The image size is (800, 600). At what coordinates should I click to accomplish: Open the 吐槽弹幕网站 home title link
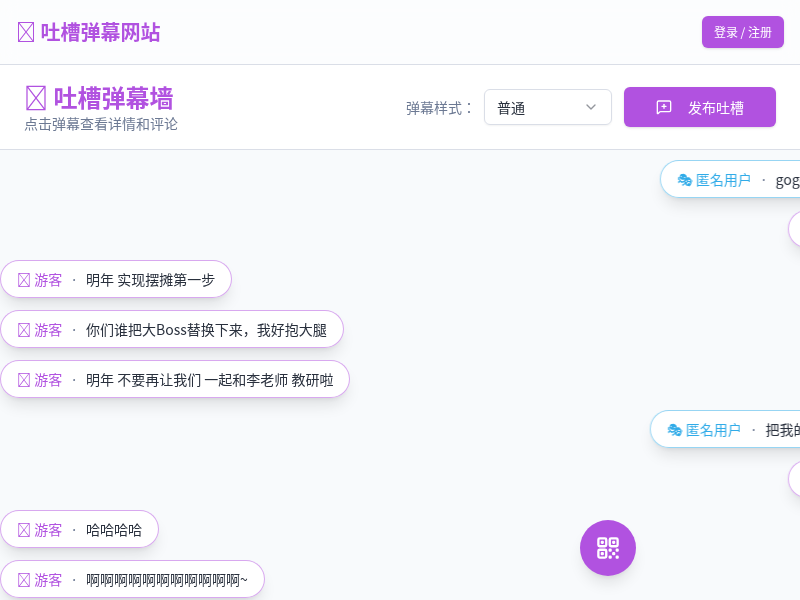click(x=100, y=32)
